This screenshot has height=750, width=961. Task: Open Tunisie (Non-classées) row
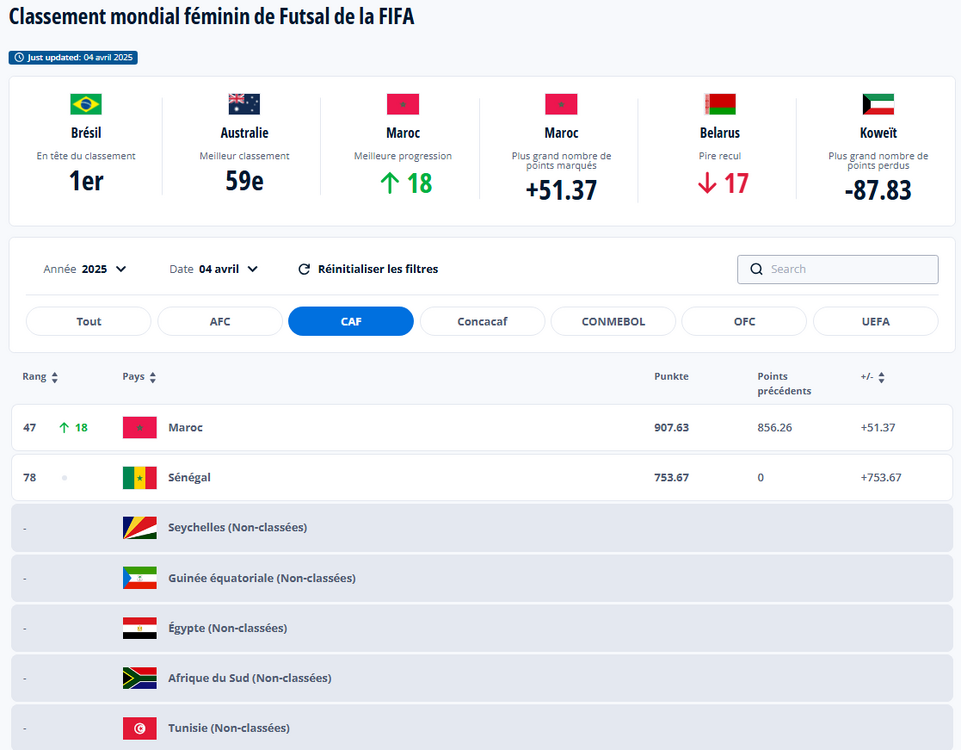(x=482, y=728)
